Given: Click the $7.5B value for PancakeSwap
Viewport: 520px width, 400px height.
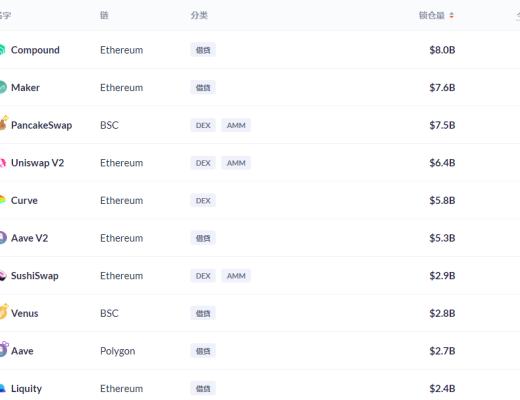Looking at the screenshot, I should coord(442,125).
